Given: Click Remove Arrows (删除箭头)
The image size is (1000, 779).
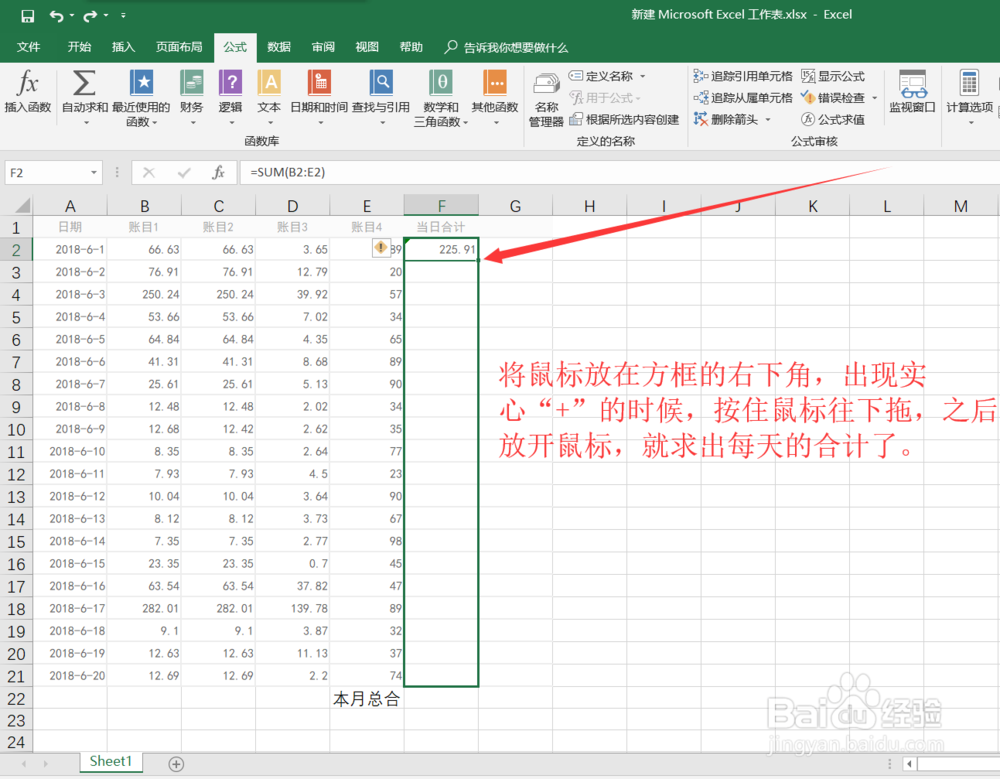Looking at the screenshot, I should [x=726, y=119].
